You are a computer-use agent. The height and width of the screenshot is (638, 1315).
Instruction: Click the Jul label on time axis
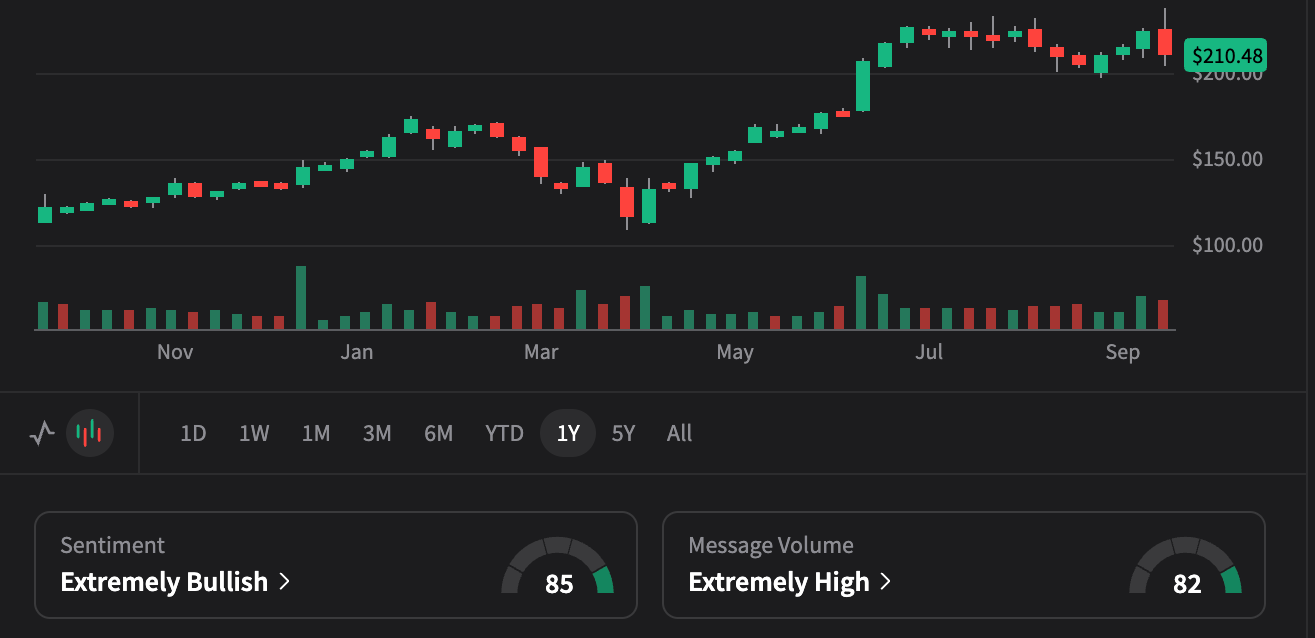point(930,352)
